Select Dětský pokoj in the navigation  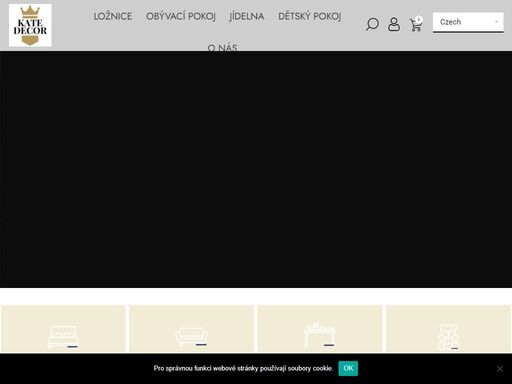pyautogui.click(x=310, y=16)
